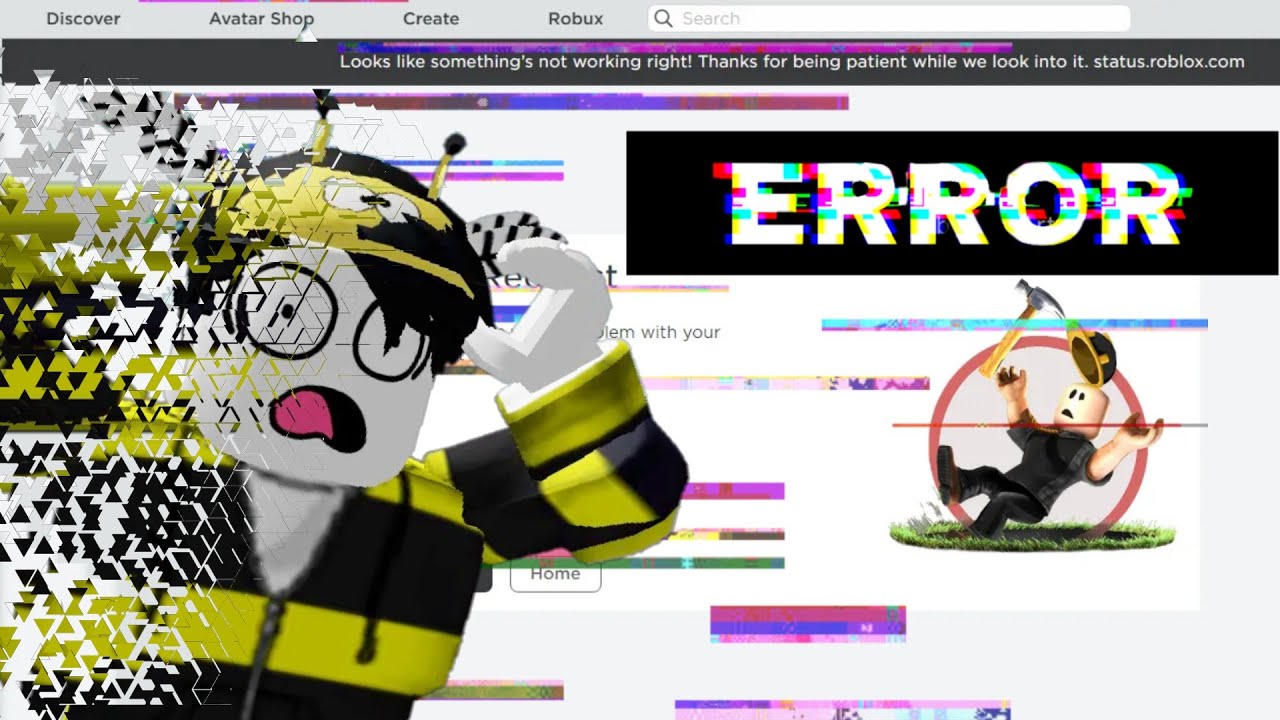Click the "Looks like something's not working right!" banner text

point(517,61)
